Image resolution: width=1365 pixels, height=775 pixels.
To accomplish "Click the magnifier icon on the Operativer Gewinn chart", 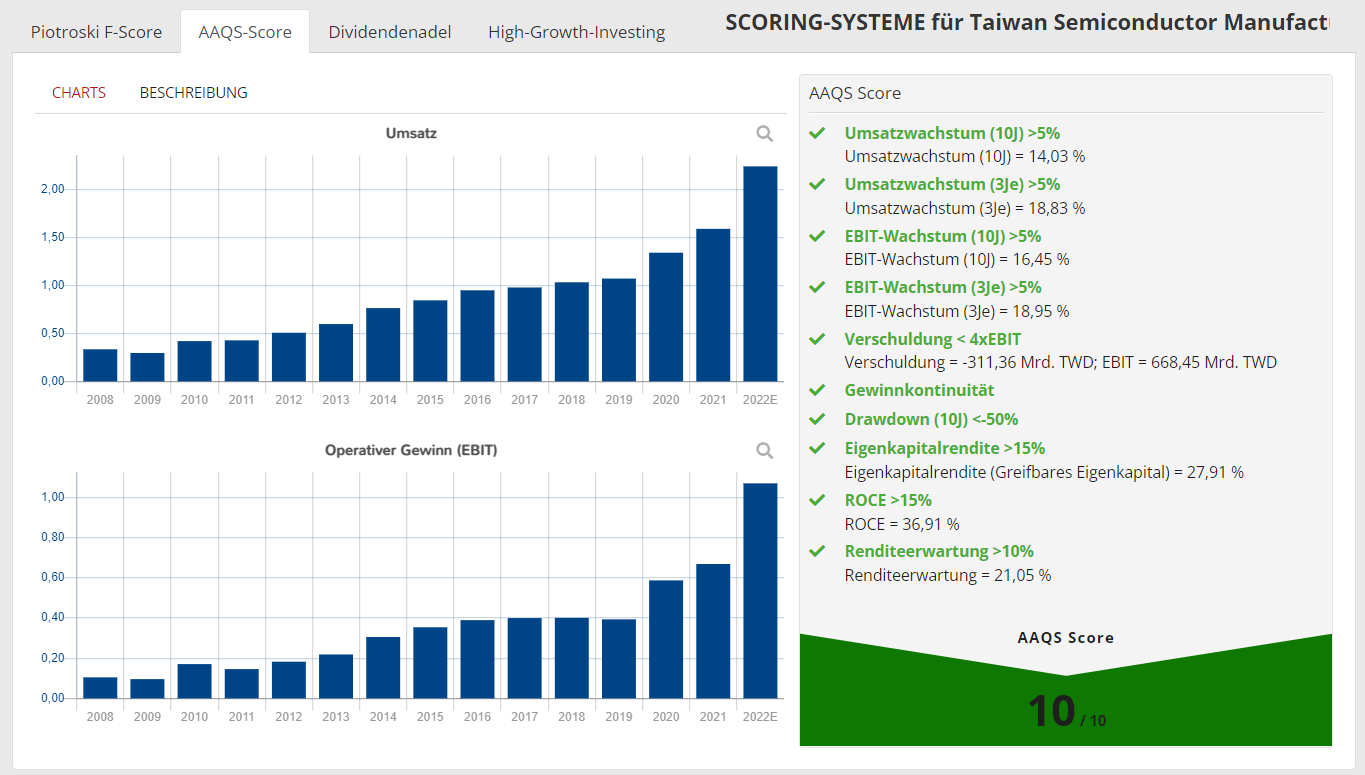I will (x=765, y=451).
